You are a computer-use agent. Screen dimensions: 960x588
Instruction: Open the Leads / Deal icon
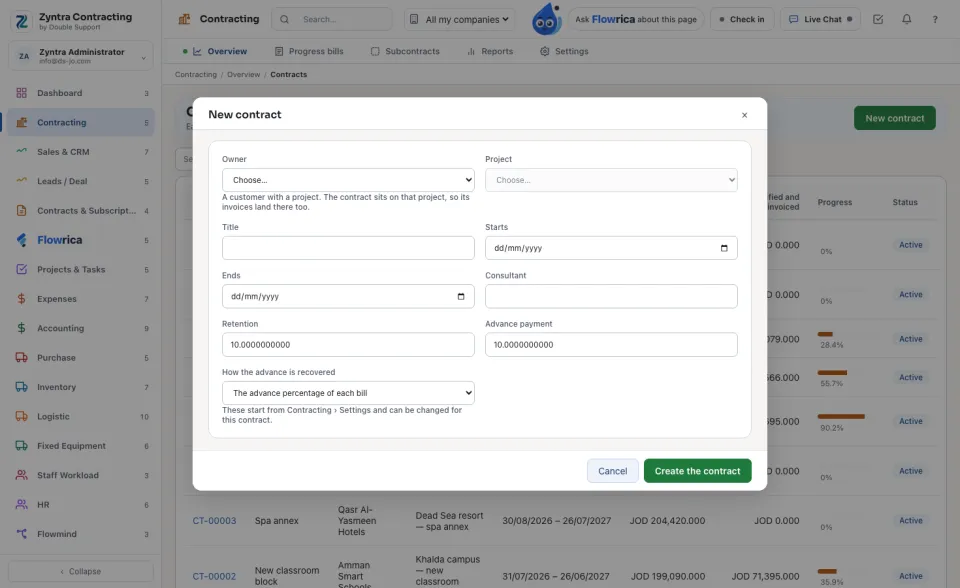pyautogui.click(x=21, y=181)
